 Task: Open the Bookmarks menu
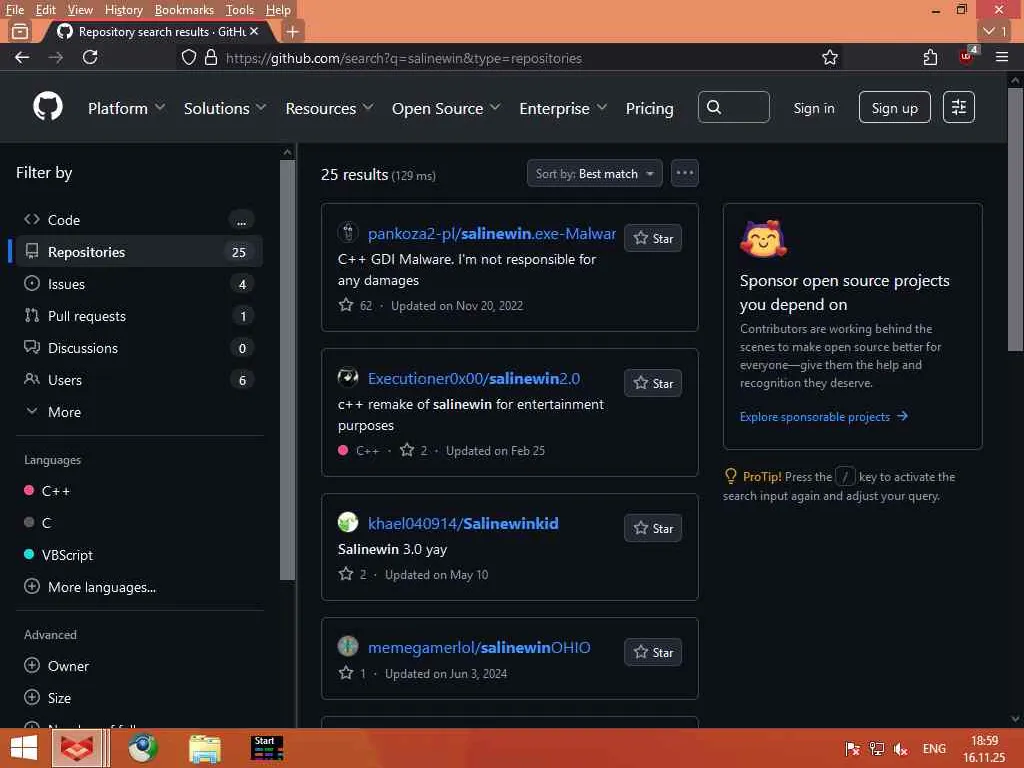coord(184,10)
